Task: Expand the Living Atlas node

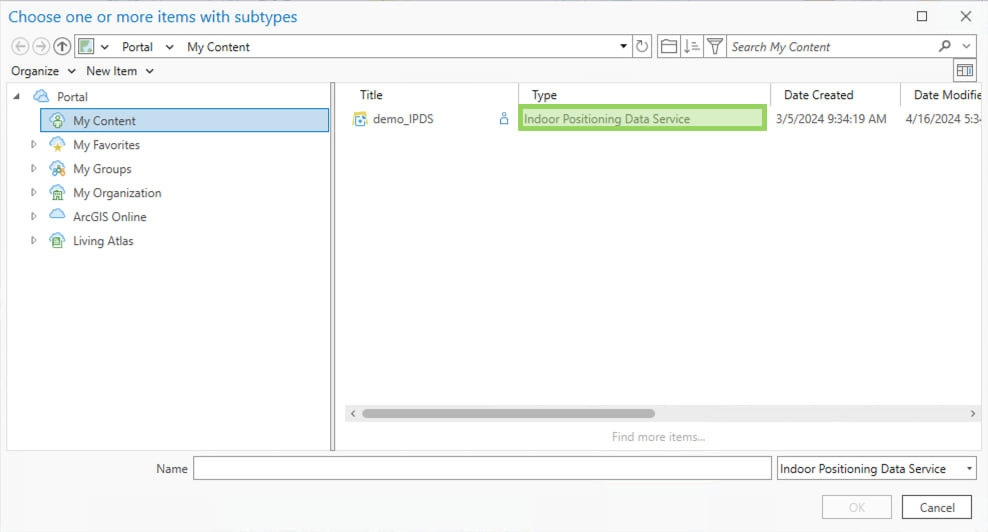Action: [x=33, y=240]
